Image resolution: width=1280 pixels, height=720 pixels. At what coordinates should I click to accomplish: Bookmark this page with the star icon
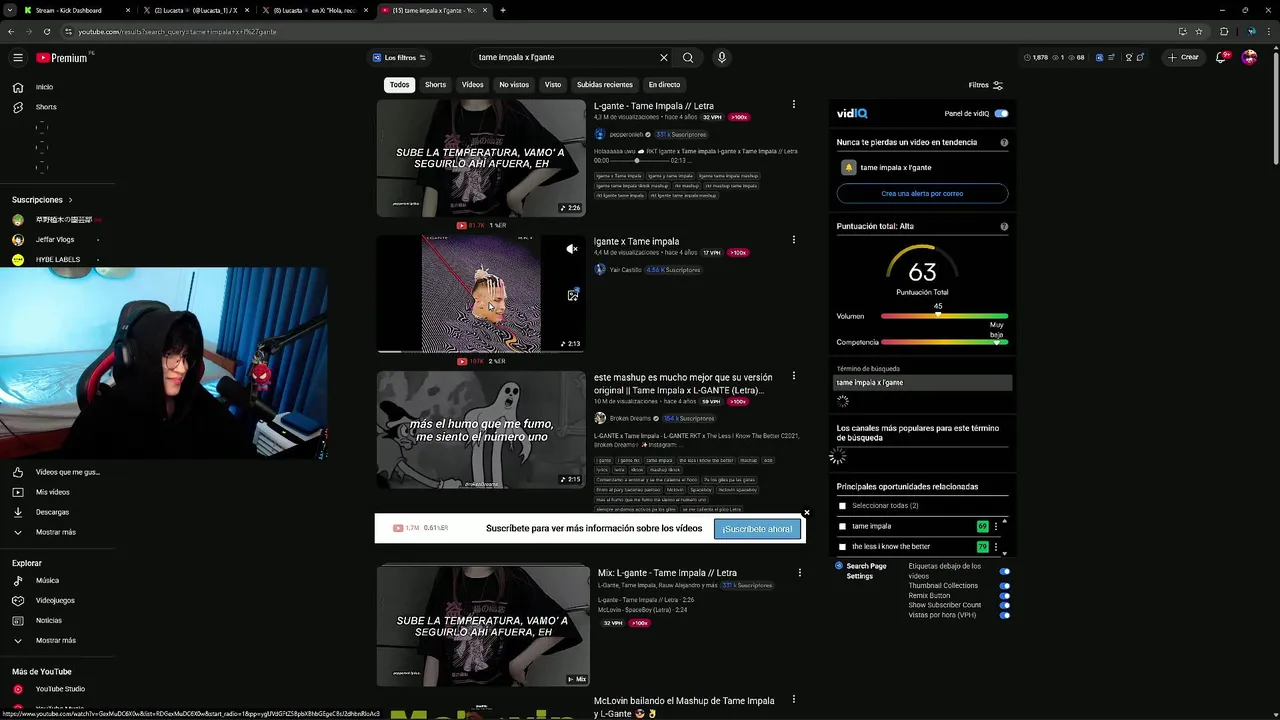1199,31
